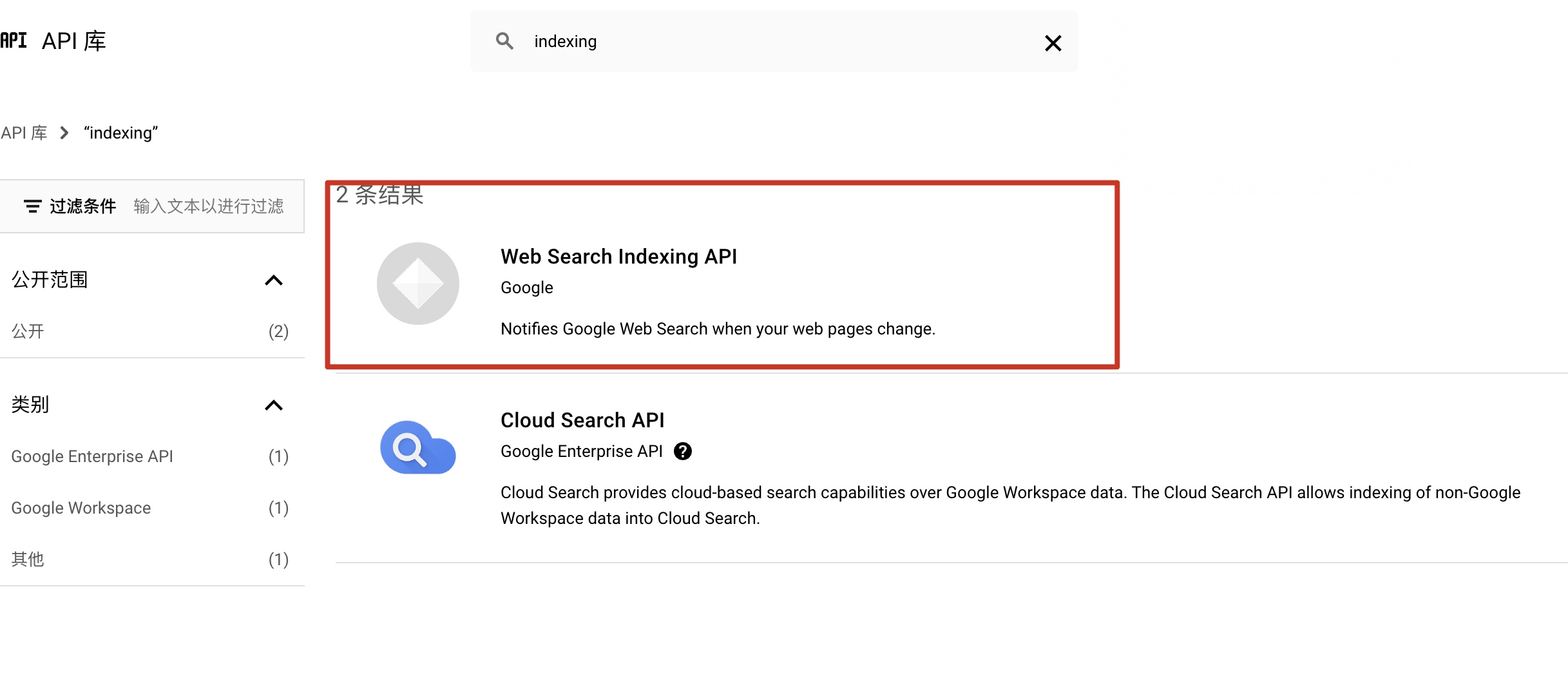Filter by Google Enterprise API category

(92, 456)
